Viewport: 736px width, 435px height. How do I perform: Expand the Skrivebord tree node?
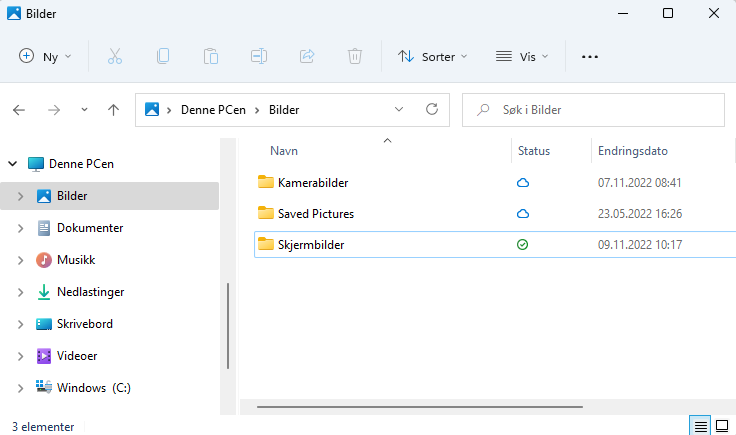click(x=21, y=324)
